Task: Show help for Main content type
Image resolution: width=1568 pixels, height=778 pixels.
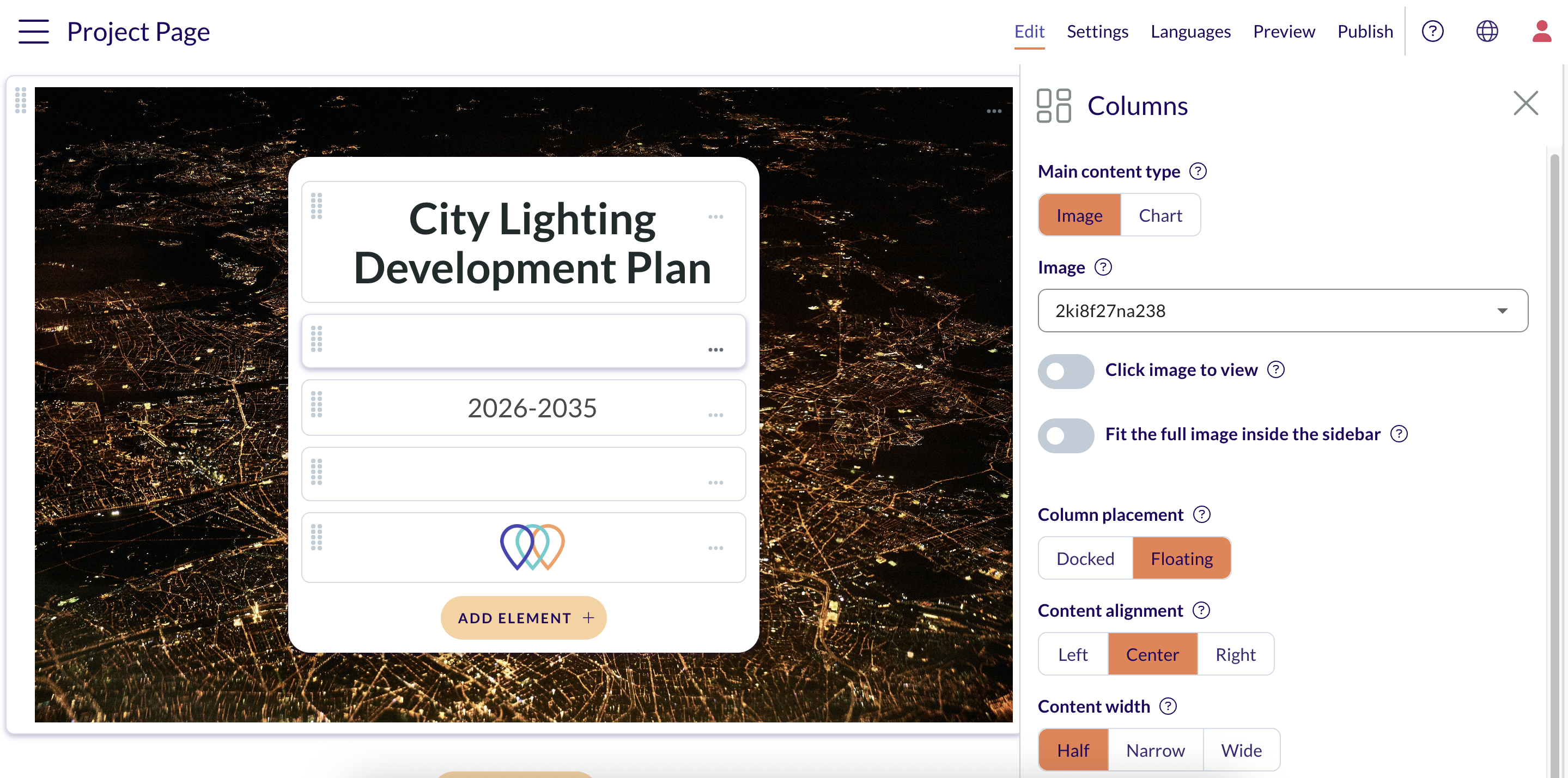Action: [x=1198, y=172]
